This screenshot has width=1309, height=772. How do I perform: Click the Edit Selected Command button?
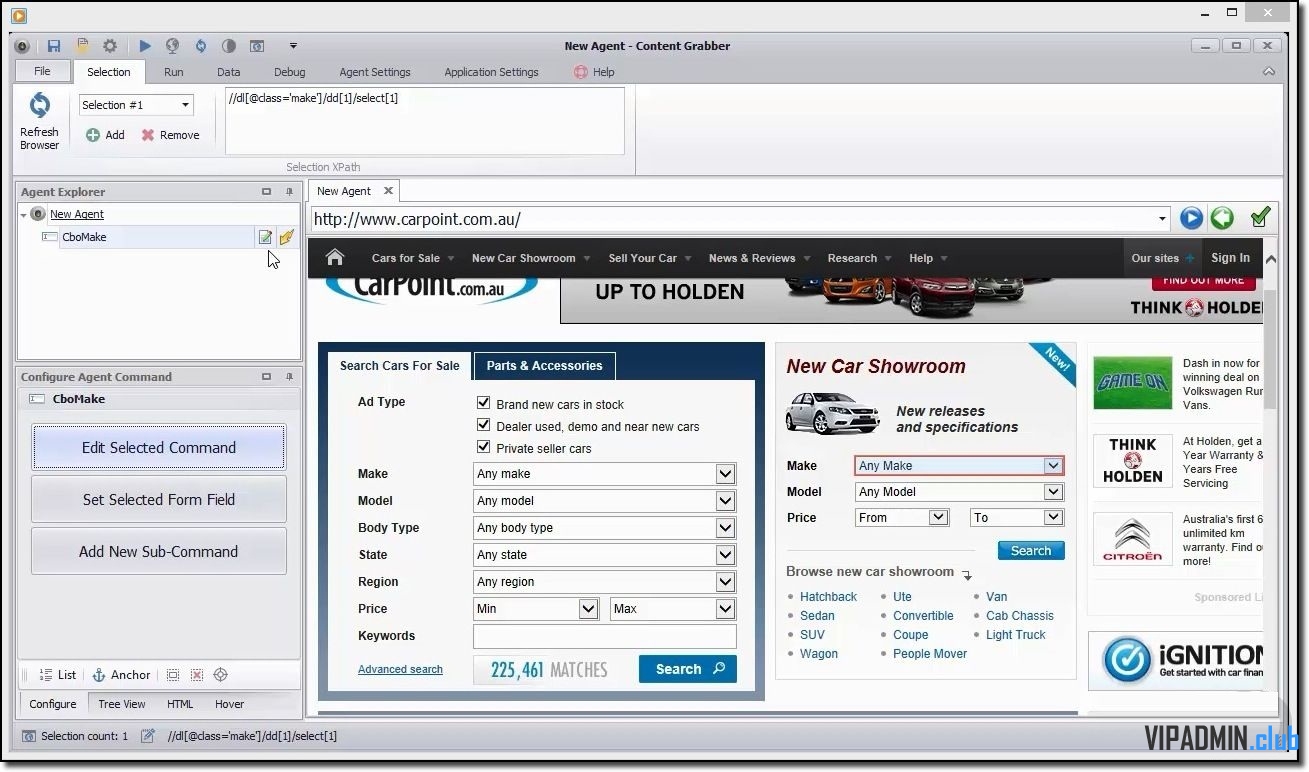159,447
